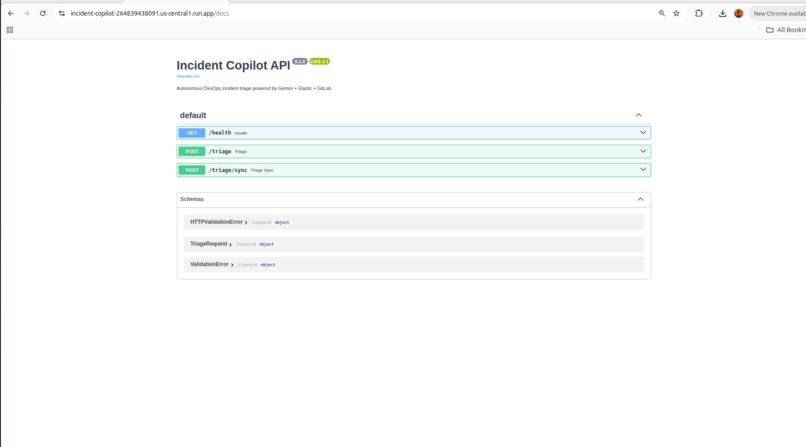The width and height of the screenshot is (806, 447).
Task: Bookmark this page with the star icon
Action: (676, 13)
